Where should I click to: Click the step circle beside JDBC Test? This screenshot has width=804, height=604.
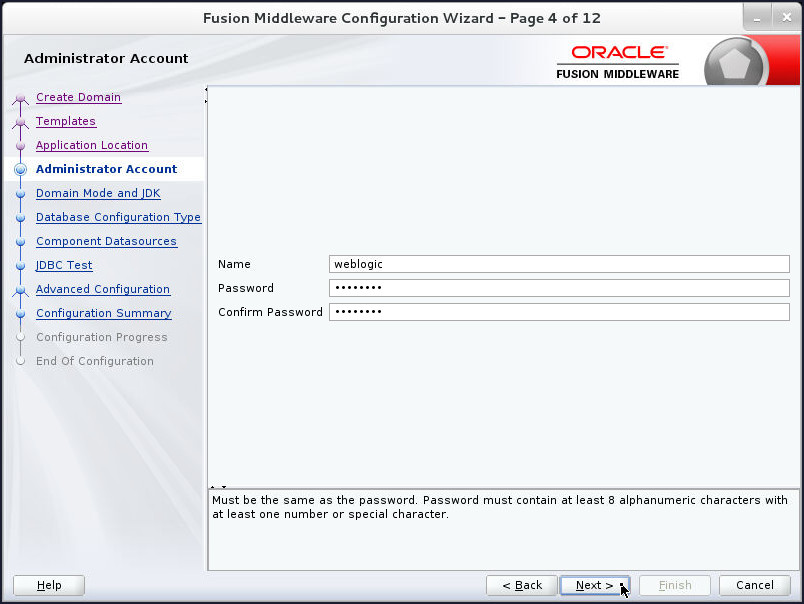click(21, 265)
